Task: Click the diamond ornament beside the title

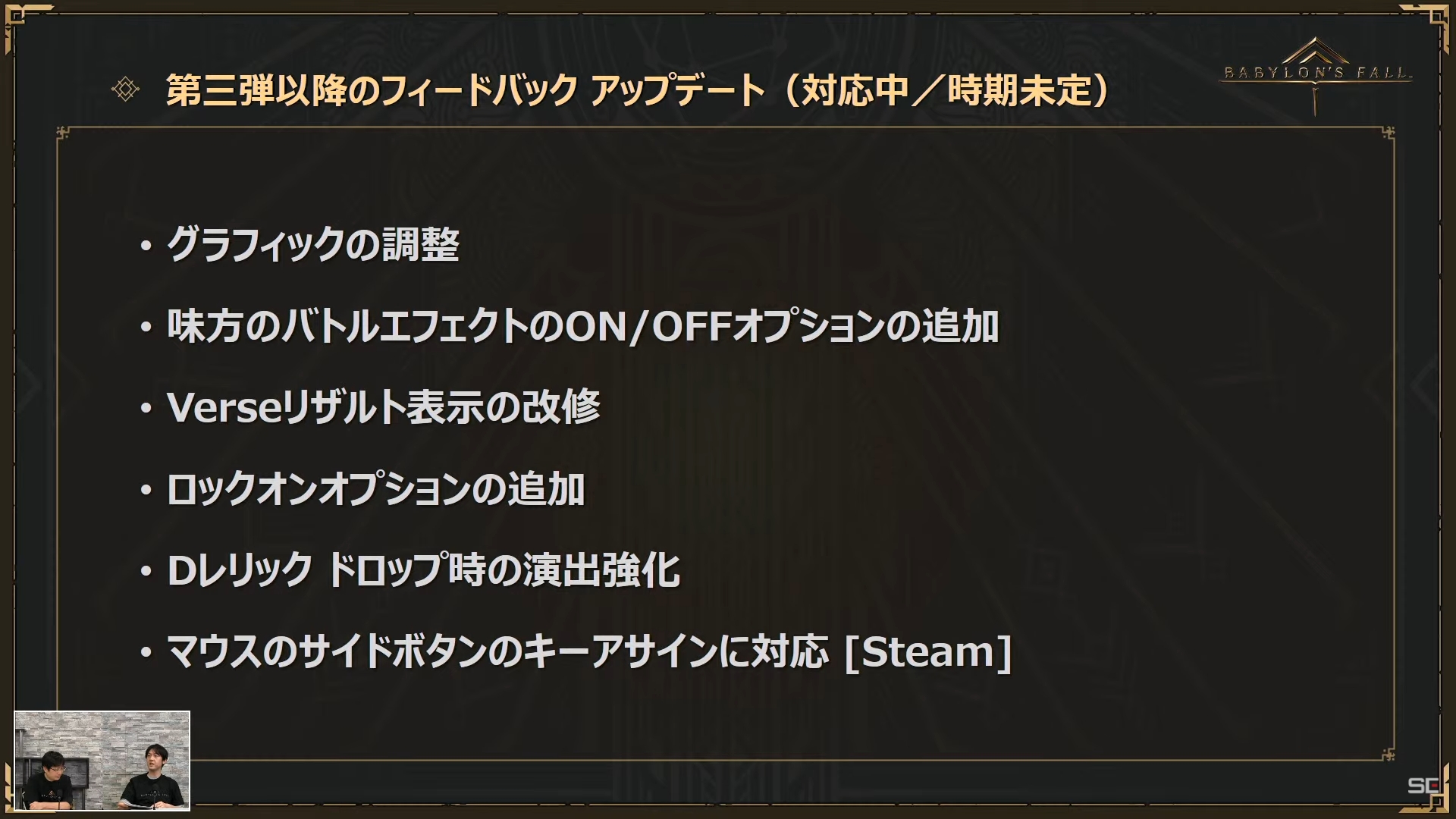Action: pos(125,90)
